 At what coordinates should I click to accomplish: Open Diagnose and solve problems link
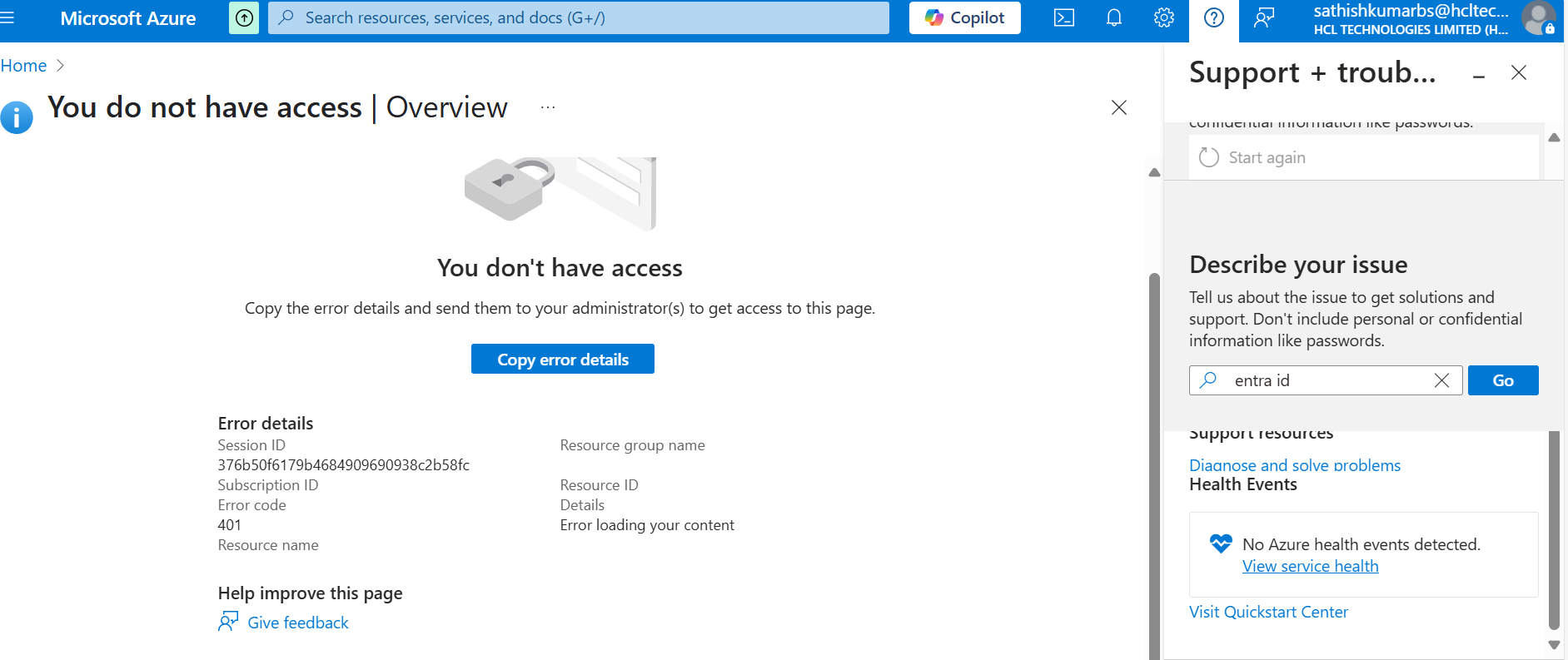click(x=1295, y=465)
